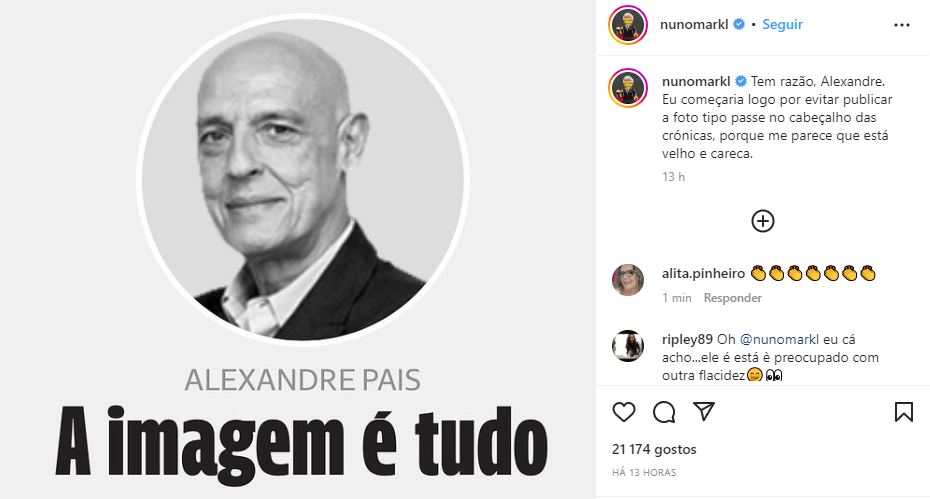The height and width of the screenshot is (499, 930).
Task: View the 21 174 gostos likes list
Action: point(654,449)
